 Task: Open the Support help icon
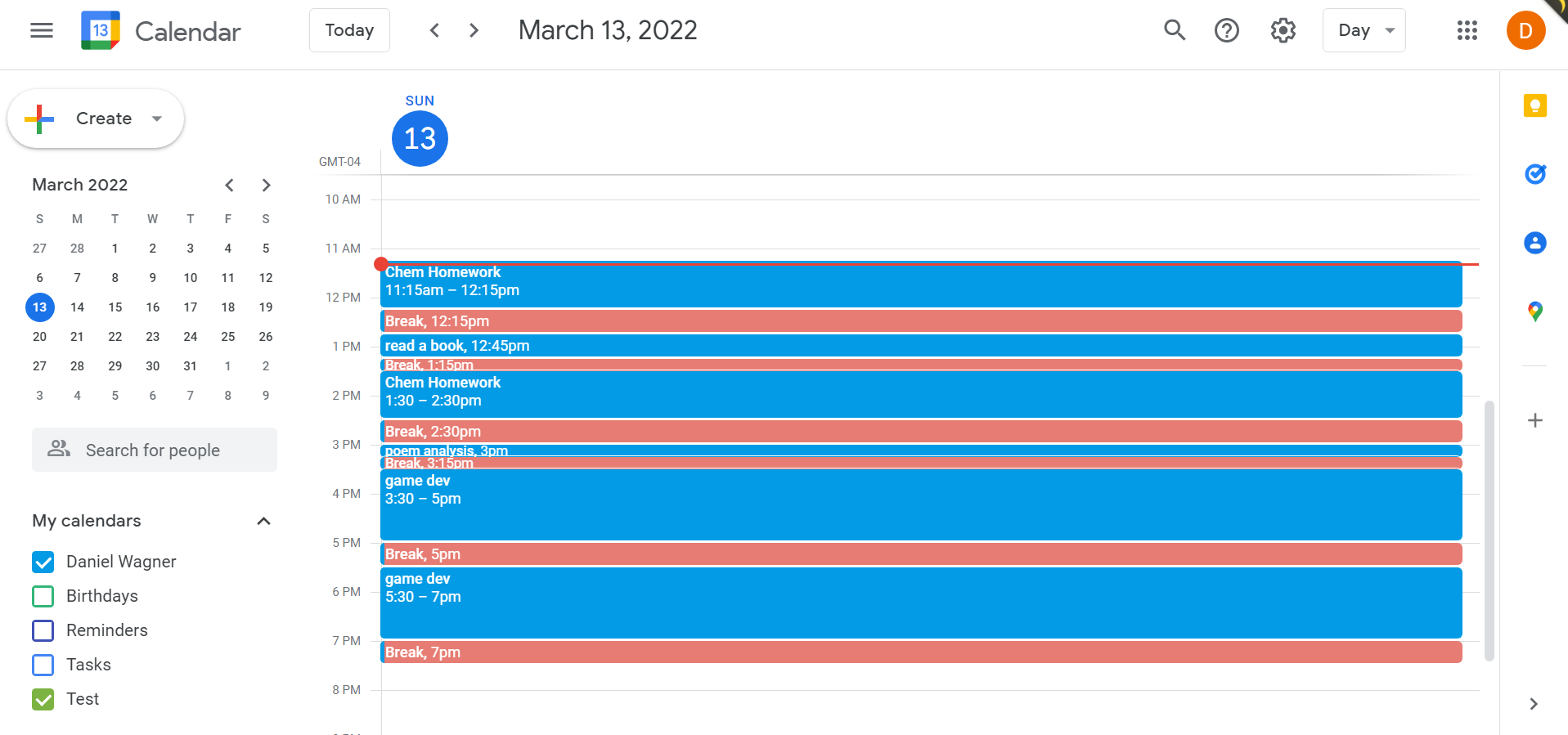click(1227, 30)
